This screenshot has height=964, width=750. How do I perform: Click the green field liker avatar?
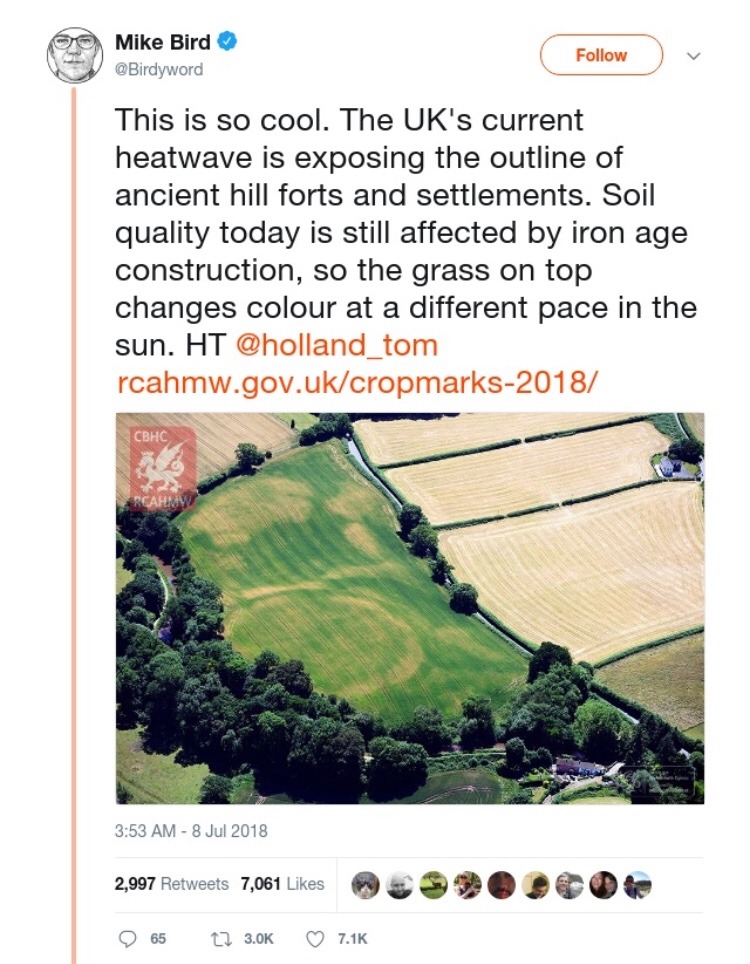[433, 884]
